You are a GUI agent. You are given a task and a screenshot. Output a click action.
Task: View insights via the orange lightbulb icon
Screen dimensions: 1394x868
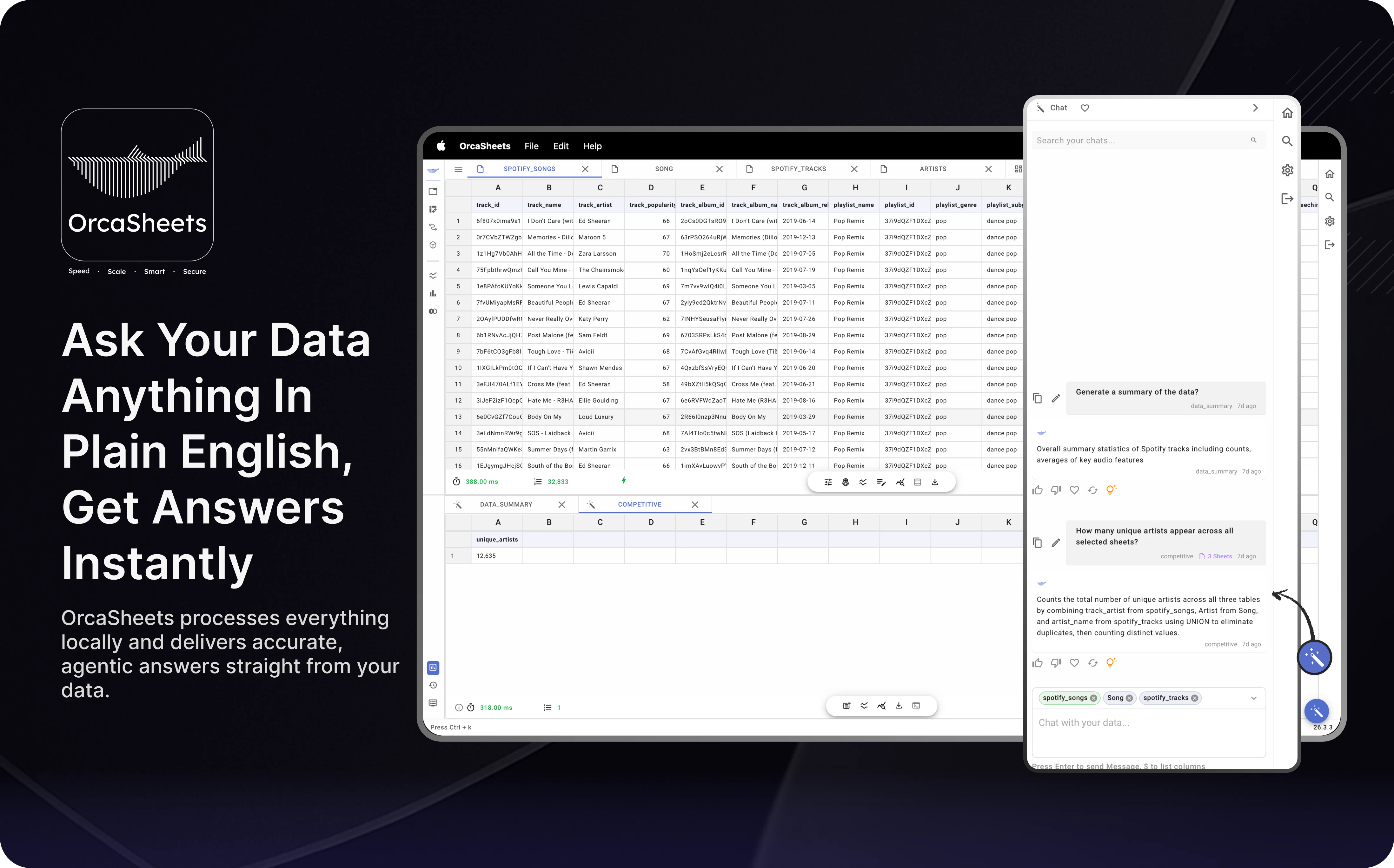click(x=1110, y=490)
